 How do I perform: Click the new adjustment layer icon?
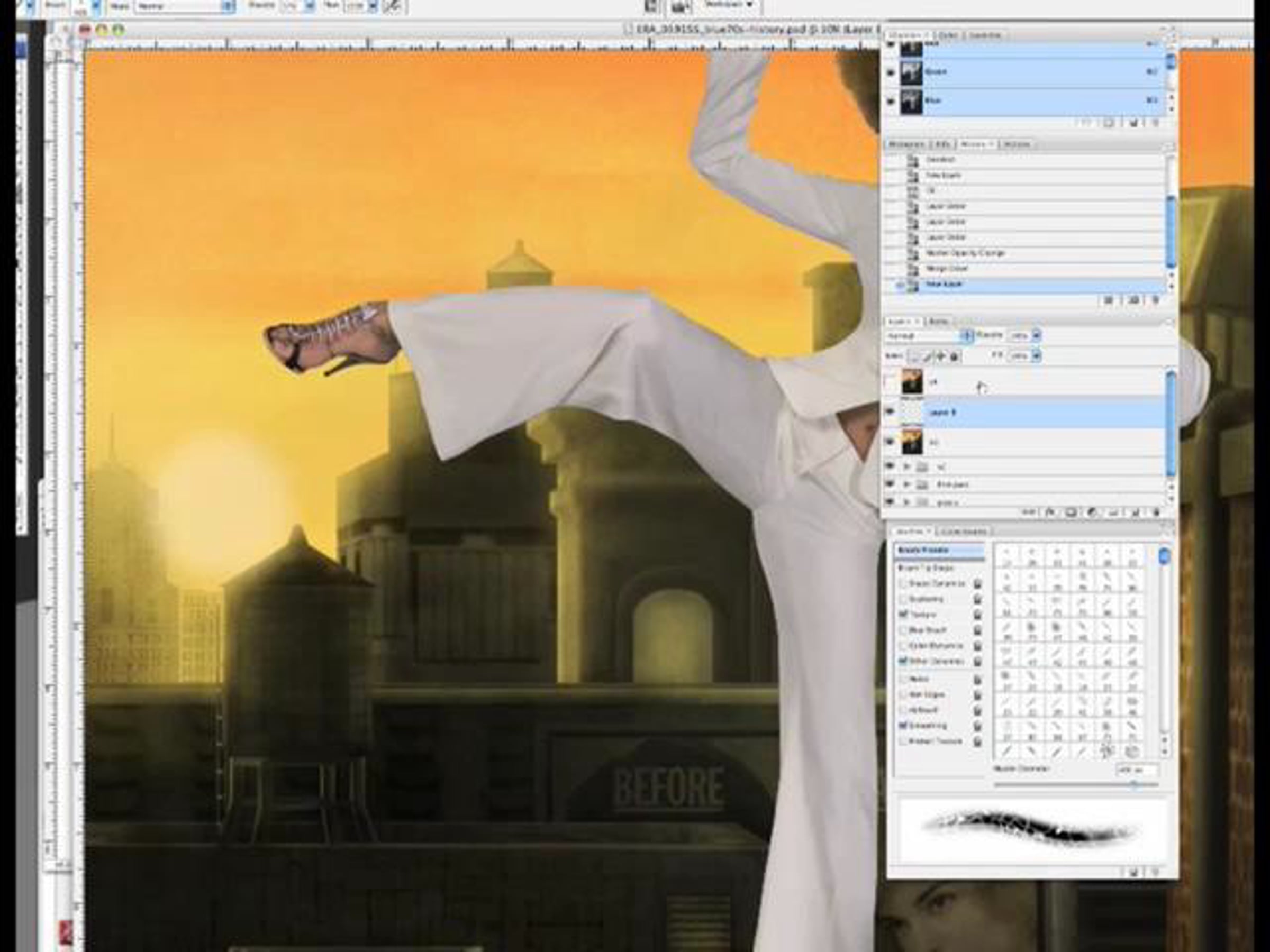click(1092, 512)
